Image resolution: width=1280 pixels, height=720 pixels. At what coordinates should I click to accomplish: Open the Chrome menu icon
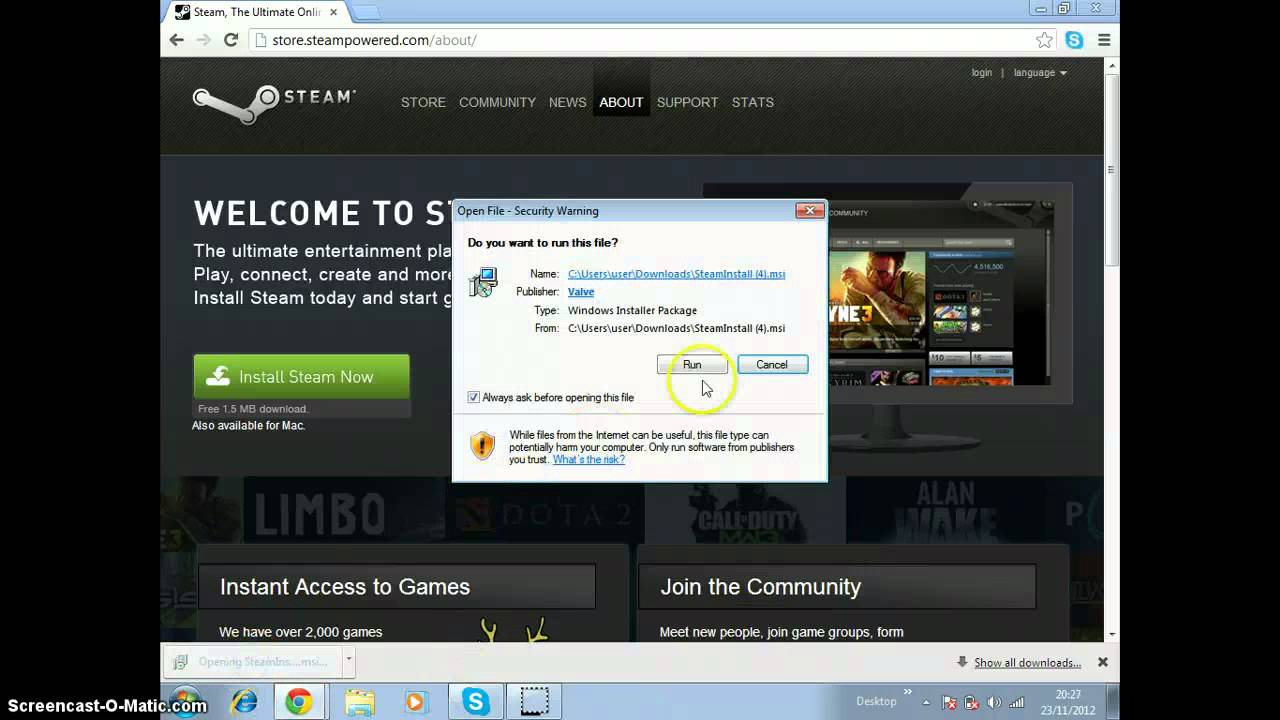tap(1104, 40)
